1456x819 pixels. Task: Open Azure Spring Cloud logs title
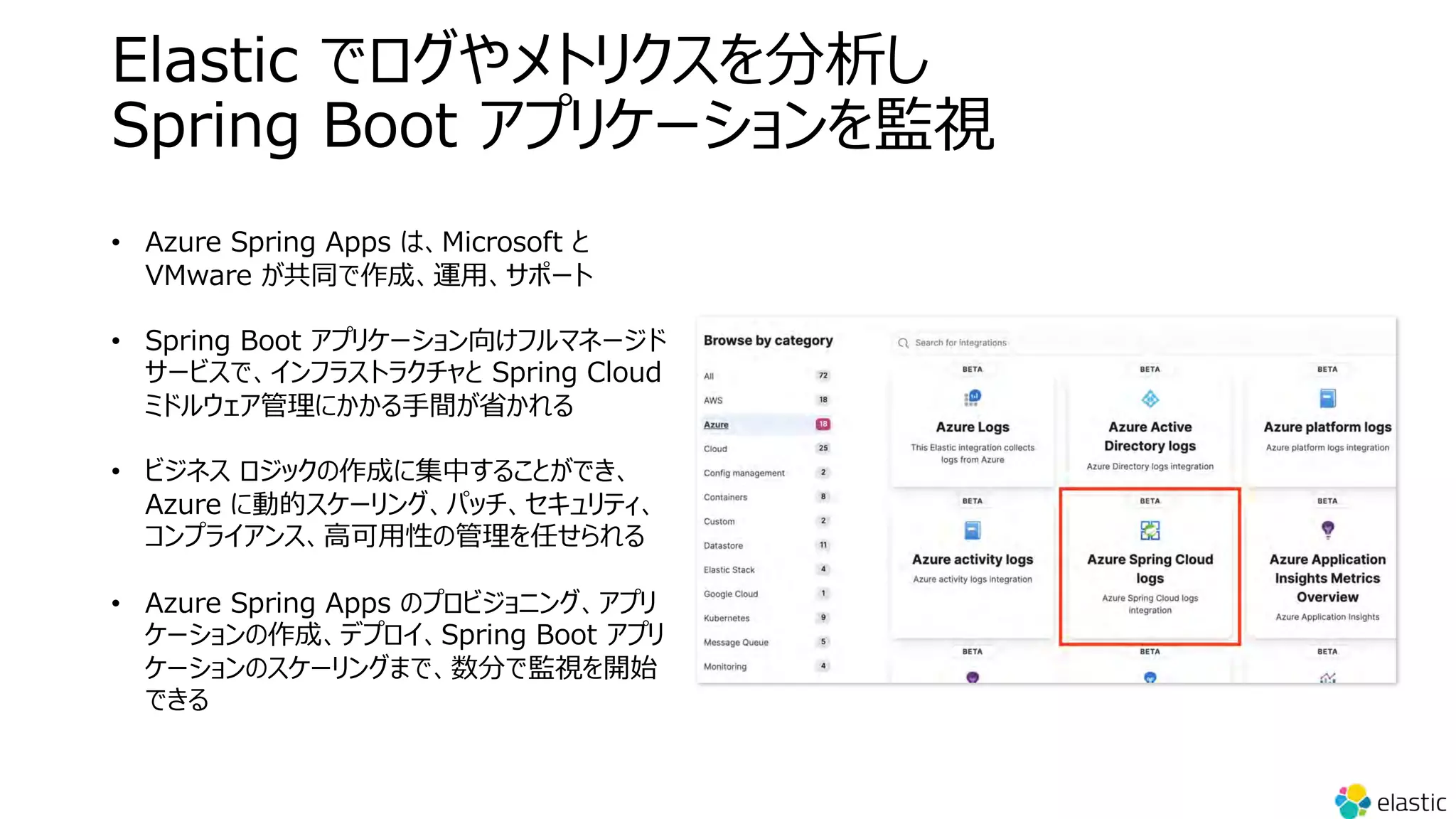click(x=1150, y=569)
